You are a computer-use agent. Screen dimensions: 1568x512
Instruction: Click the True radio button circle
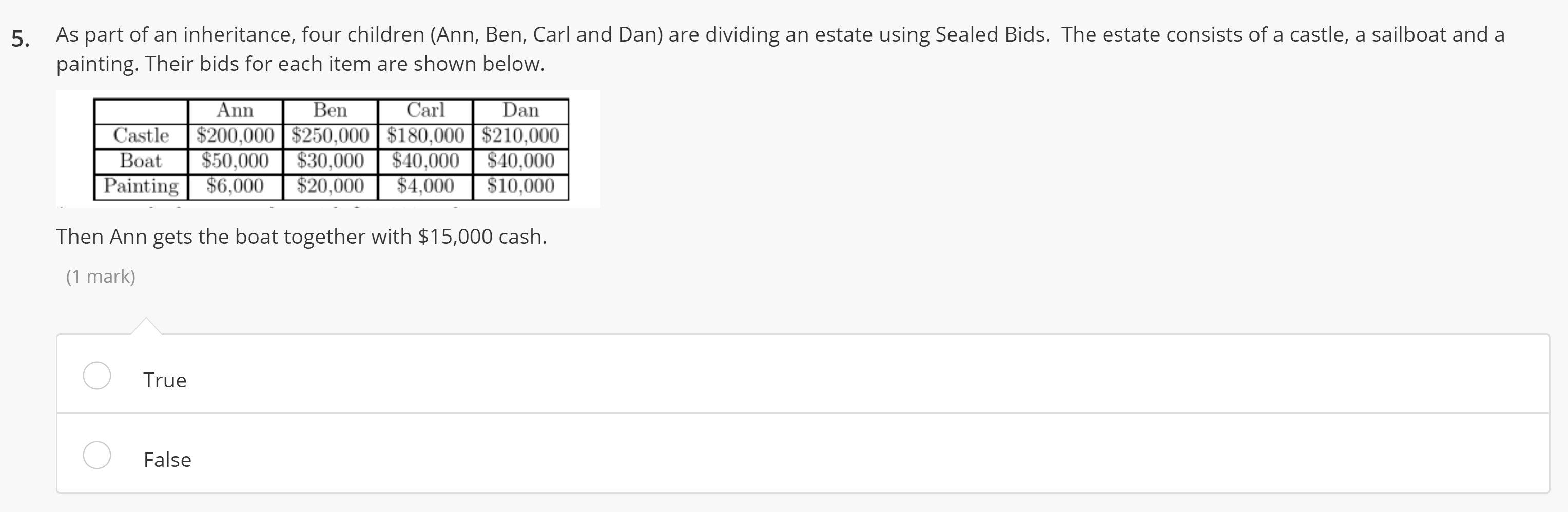pos(99,376)
